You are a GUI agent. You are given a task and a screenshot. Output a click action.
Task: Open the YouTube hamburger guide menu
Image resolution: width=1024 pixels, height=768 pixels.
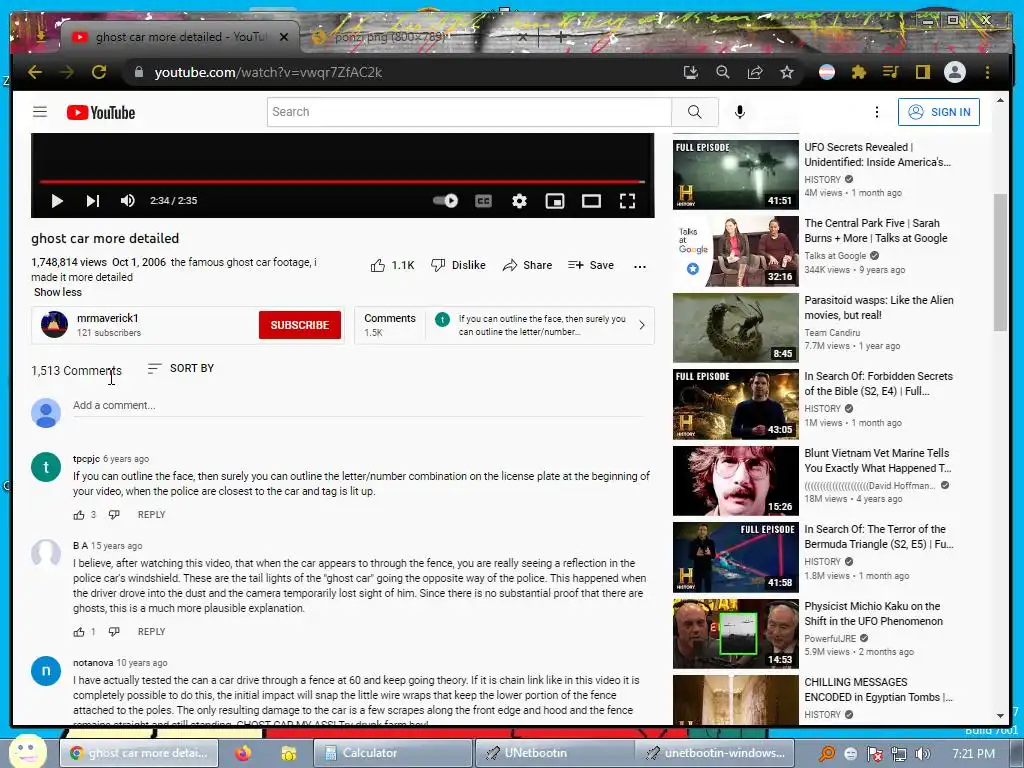point(40,112)
